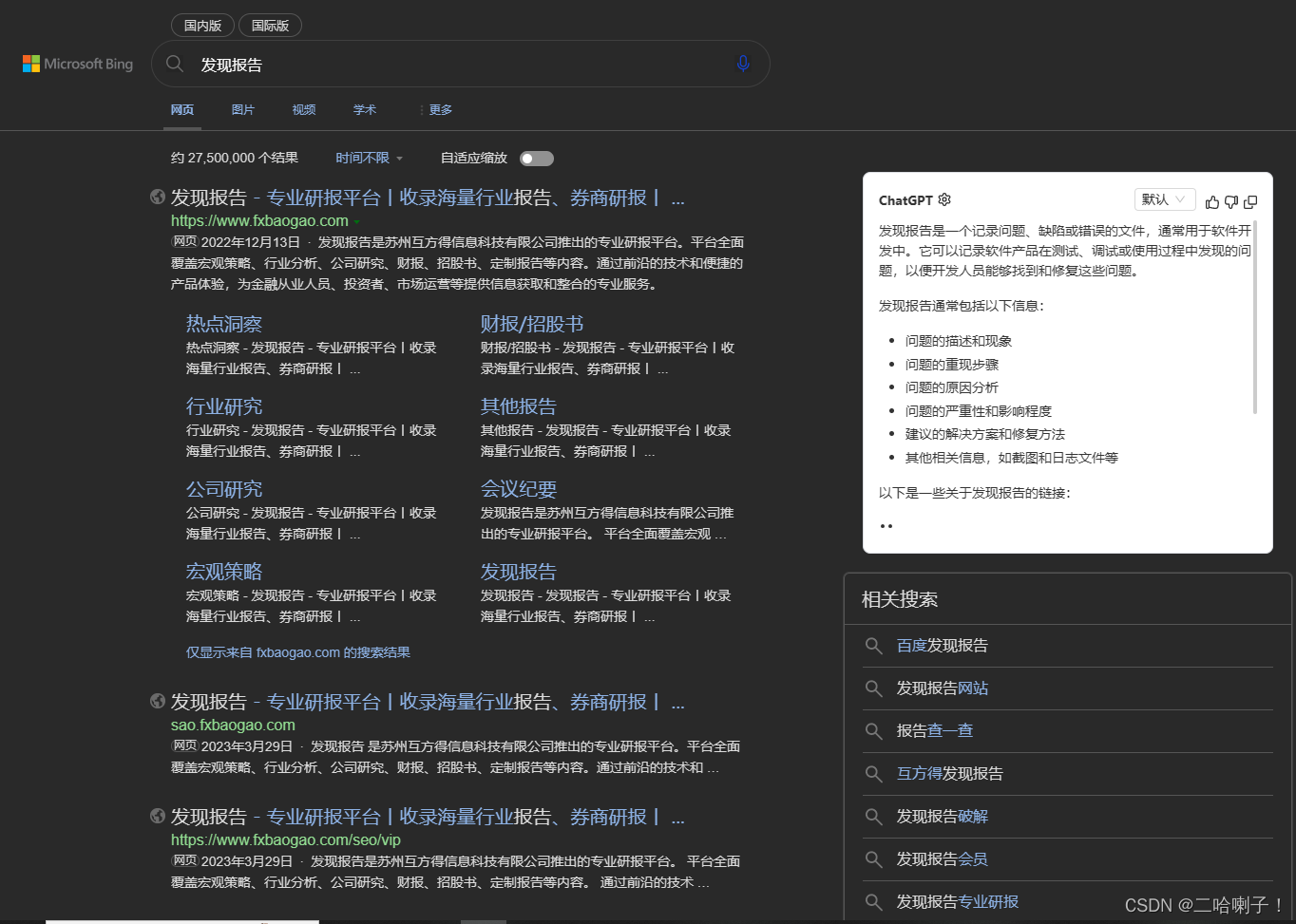The image size is (1296, 924).
Task: Switch to the 视频 tab
Action: coord(304,110)
